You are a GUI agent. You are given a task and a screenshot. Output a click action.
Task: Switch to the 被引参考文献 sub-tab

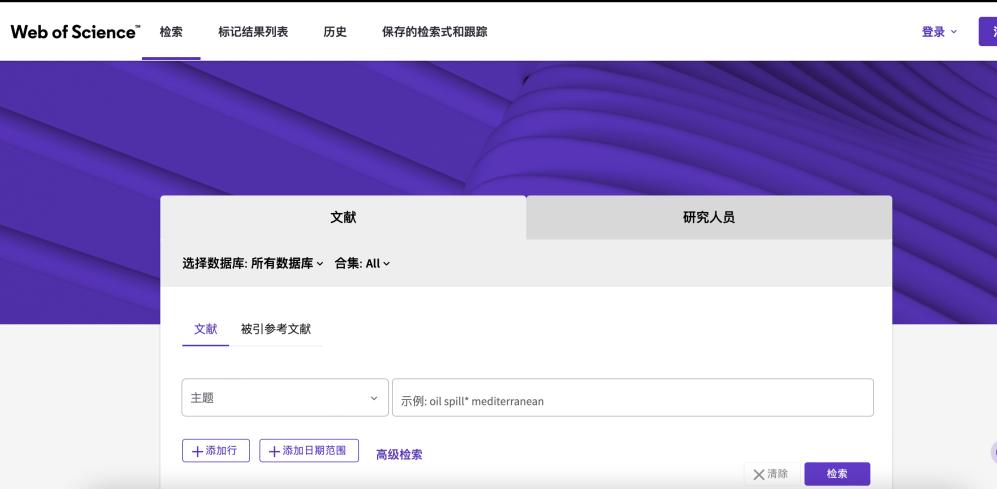(276, 329)
